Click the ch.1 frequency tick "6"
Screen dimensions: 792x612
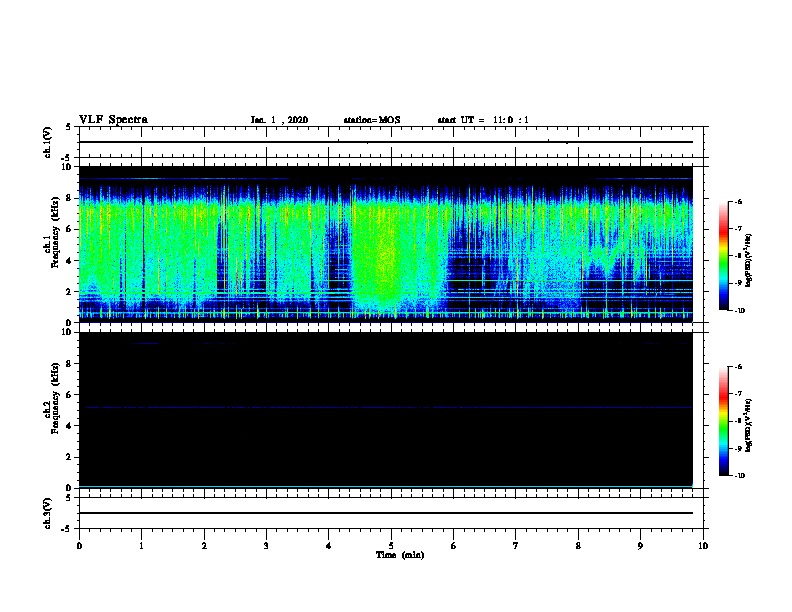click(x=69, y=229)
